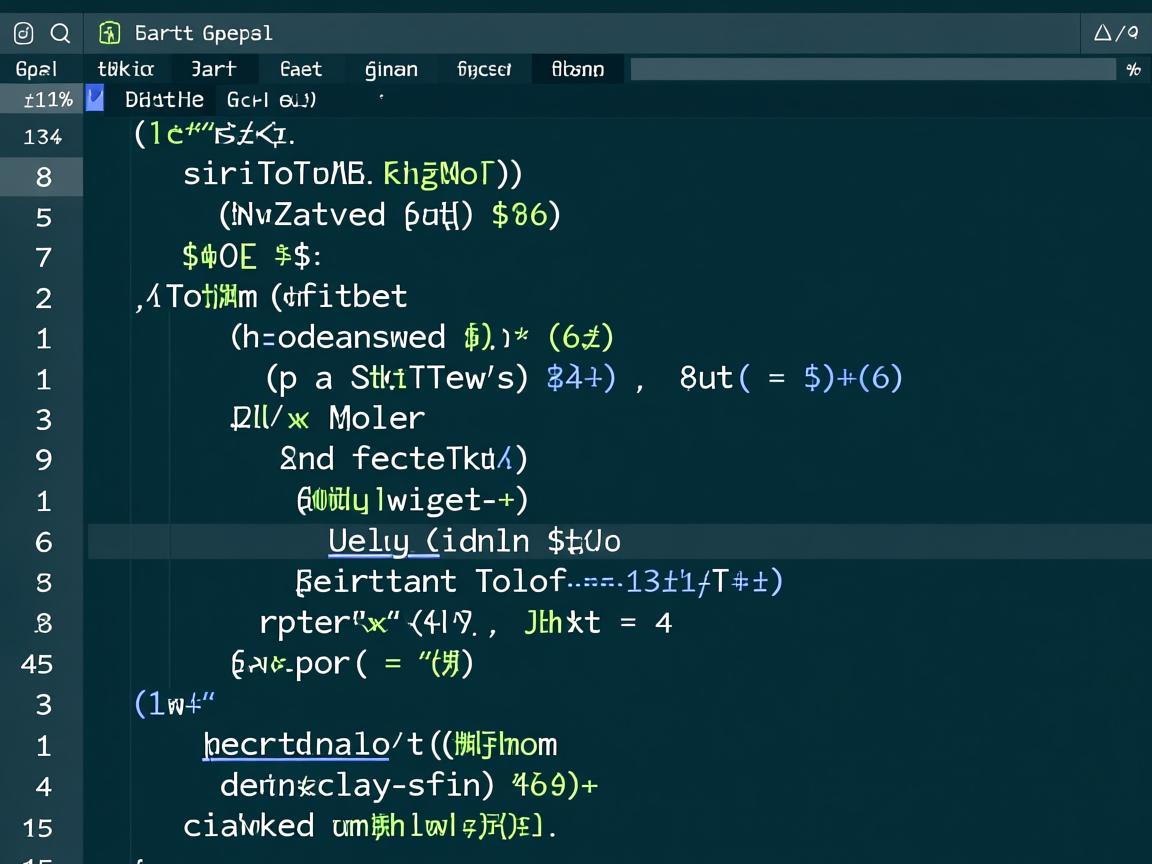Viewport: 1152px width, 864px height.
Task: Click the percent icon at right of tab bar
Action: 1133,69
